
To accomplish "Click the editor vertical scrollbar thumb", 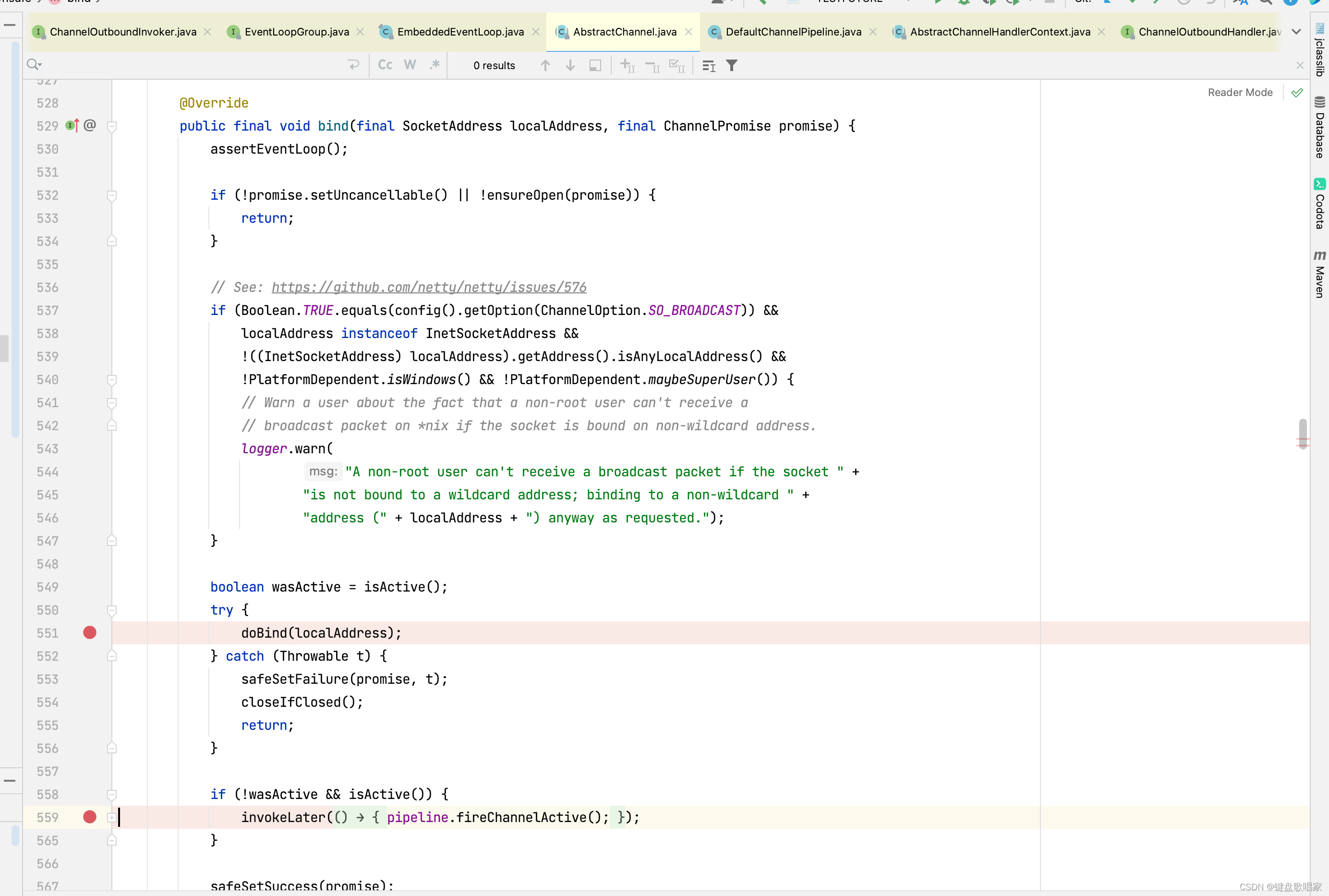I will pyautogui.click(x=1303, y=434).
